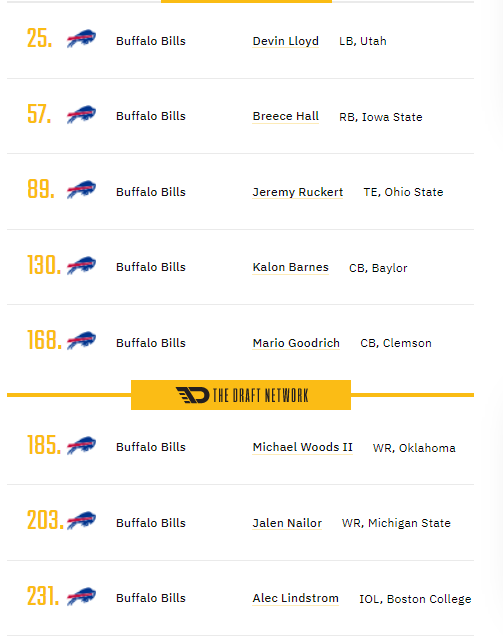Click the Bills logo beside pick 89
Screen dimensions: 503x636
pyautogui.click(x=82, y=189)
